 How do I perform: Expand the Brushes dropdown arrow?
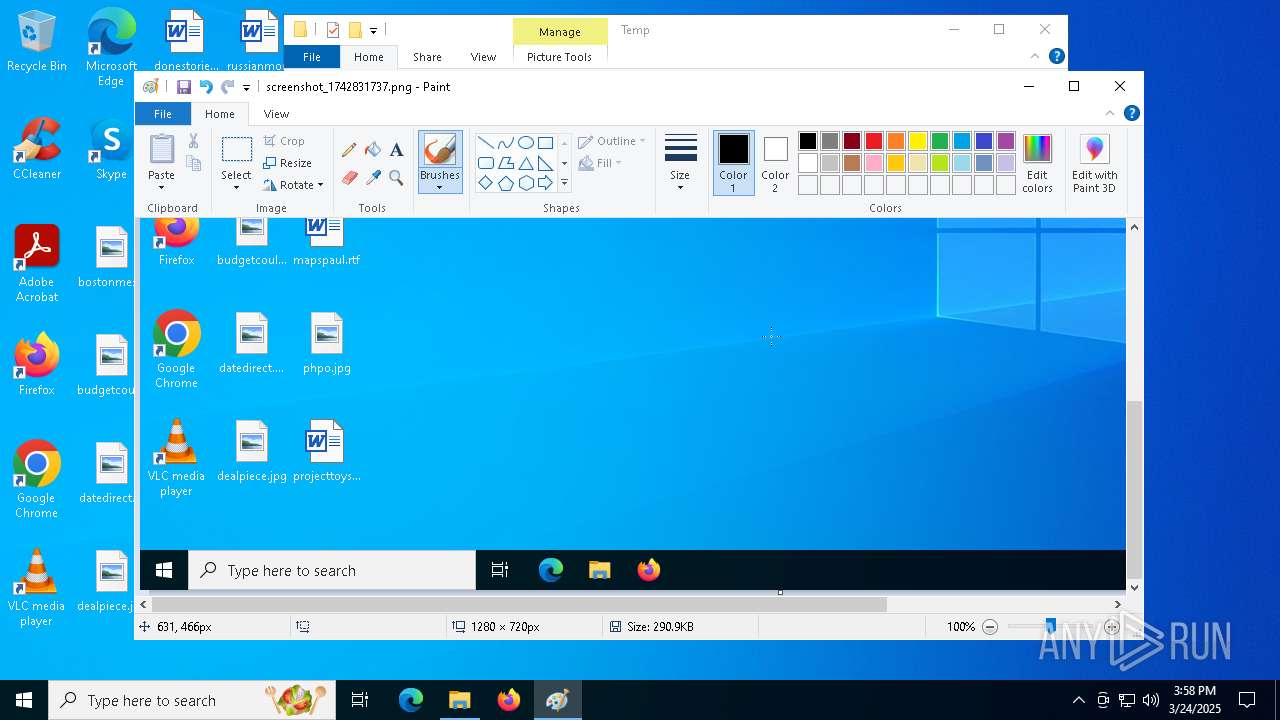coord(439,187)
